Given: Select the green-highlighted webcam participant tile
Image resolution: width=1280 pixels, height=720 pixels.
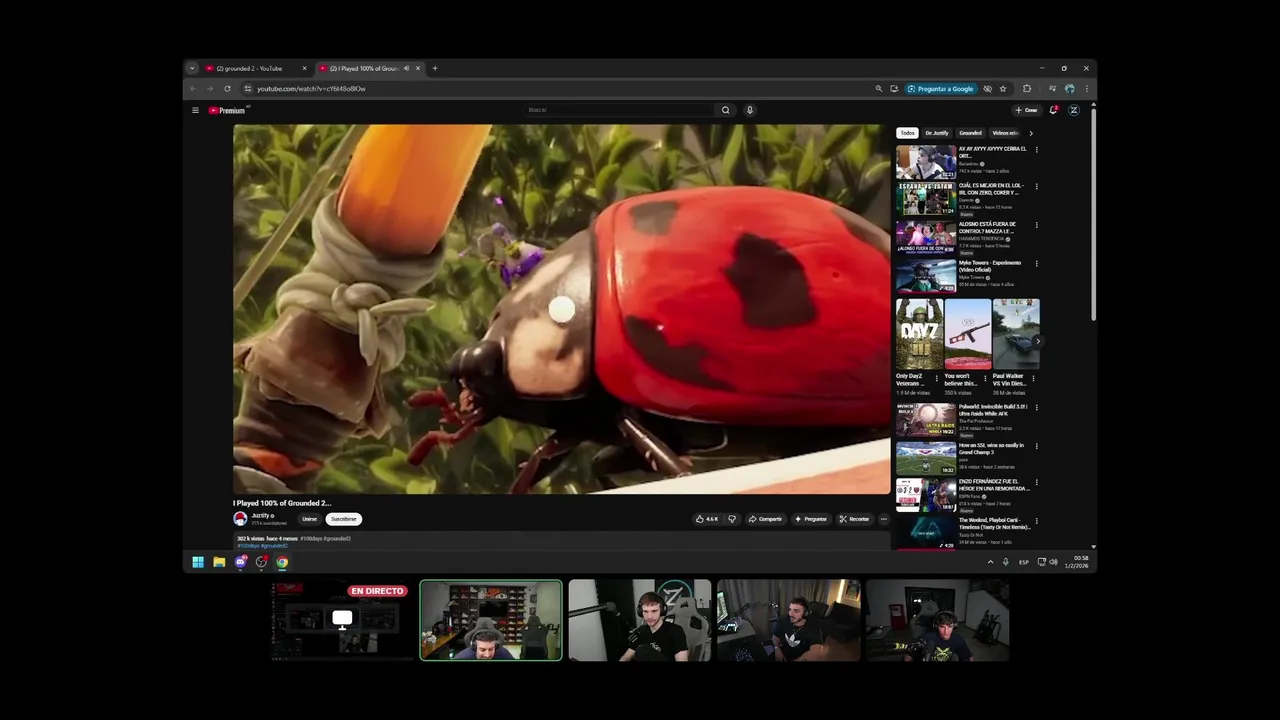Looking at the screenshot, I should (491, 620).
